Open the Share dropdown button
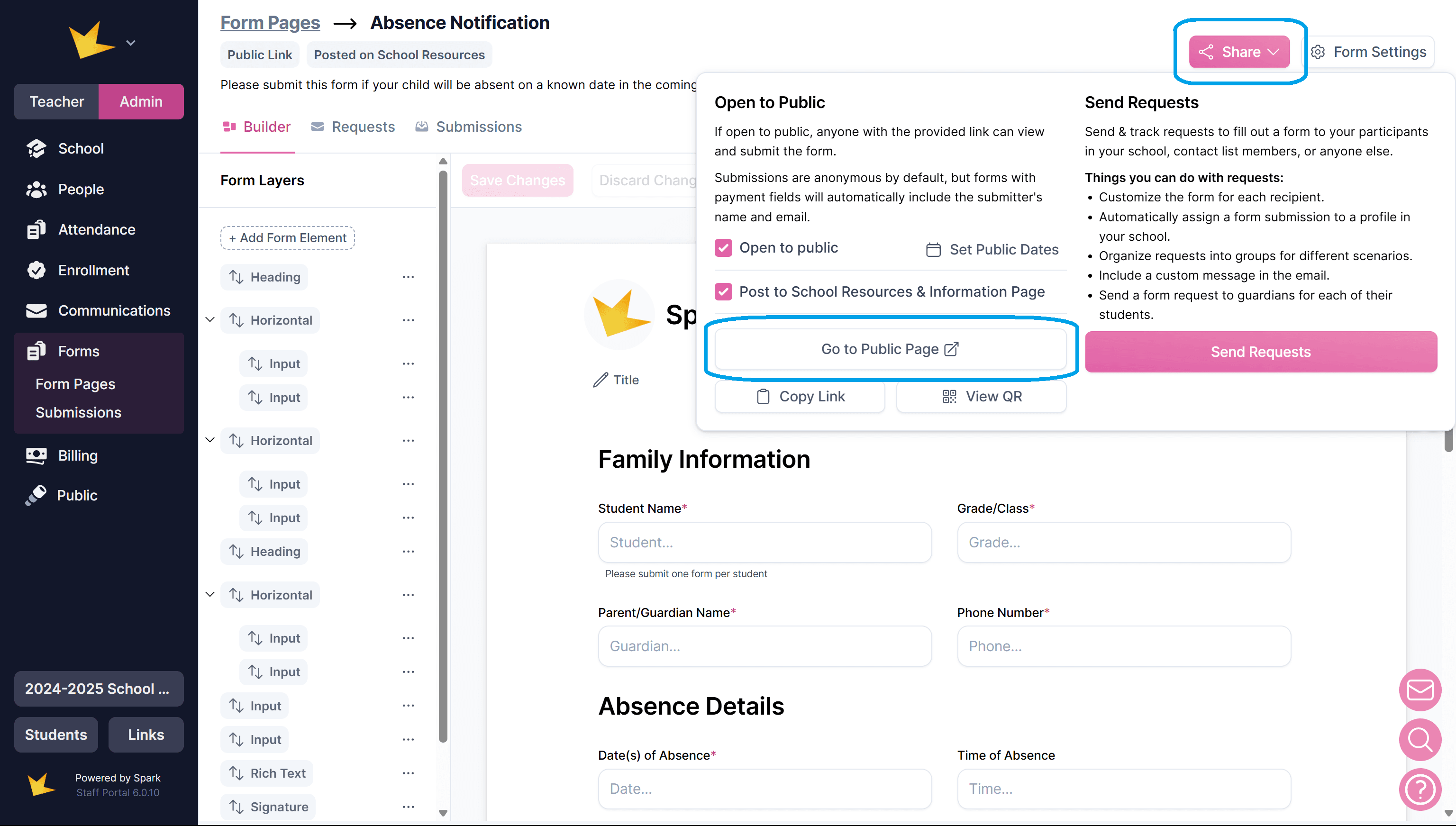The image size is (1456, 826). tap(1239, 52)
